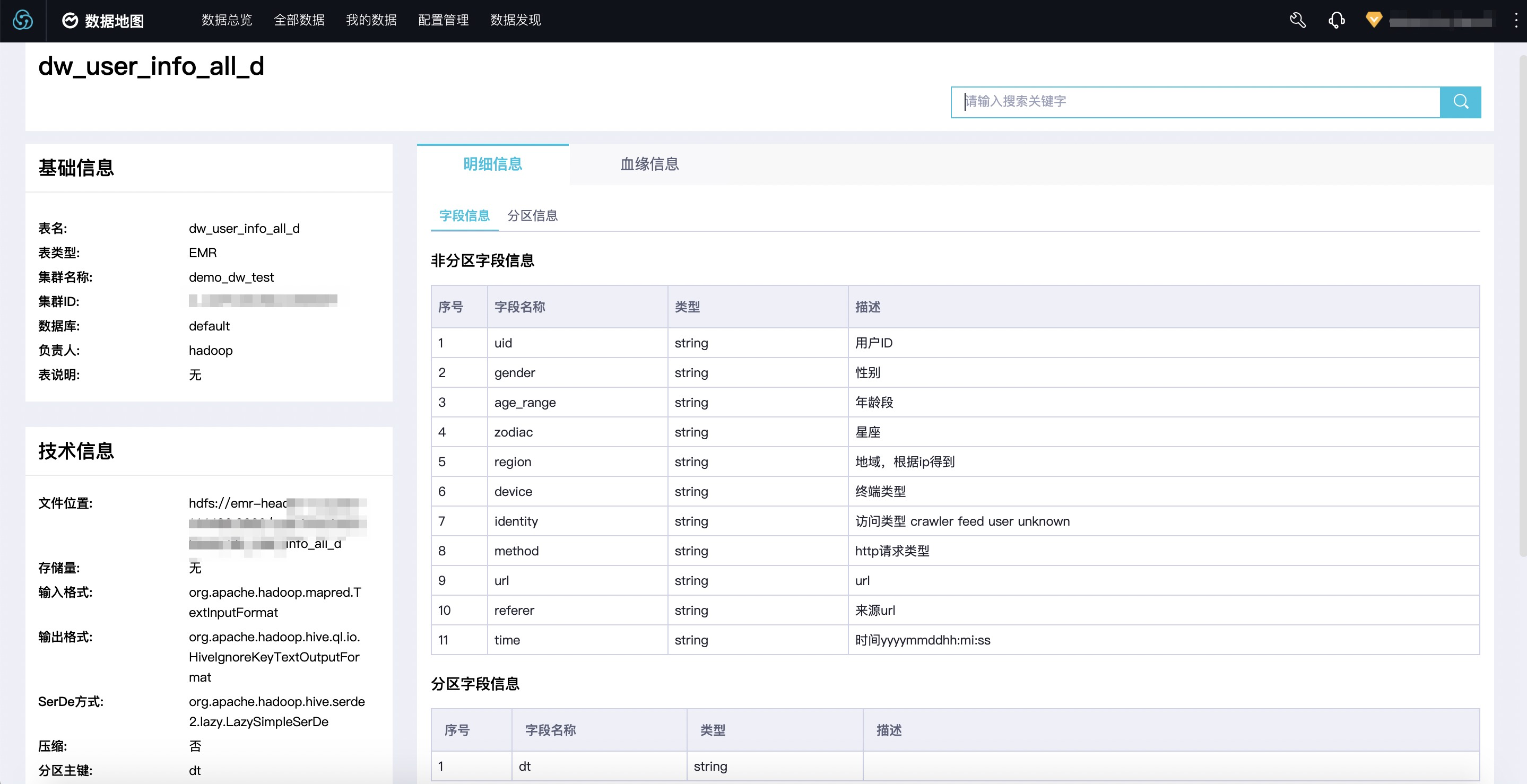The image size is (1527, 784).
Task: Switch to the 明细信息 tab
Action: click(x=492, y=164)
